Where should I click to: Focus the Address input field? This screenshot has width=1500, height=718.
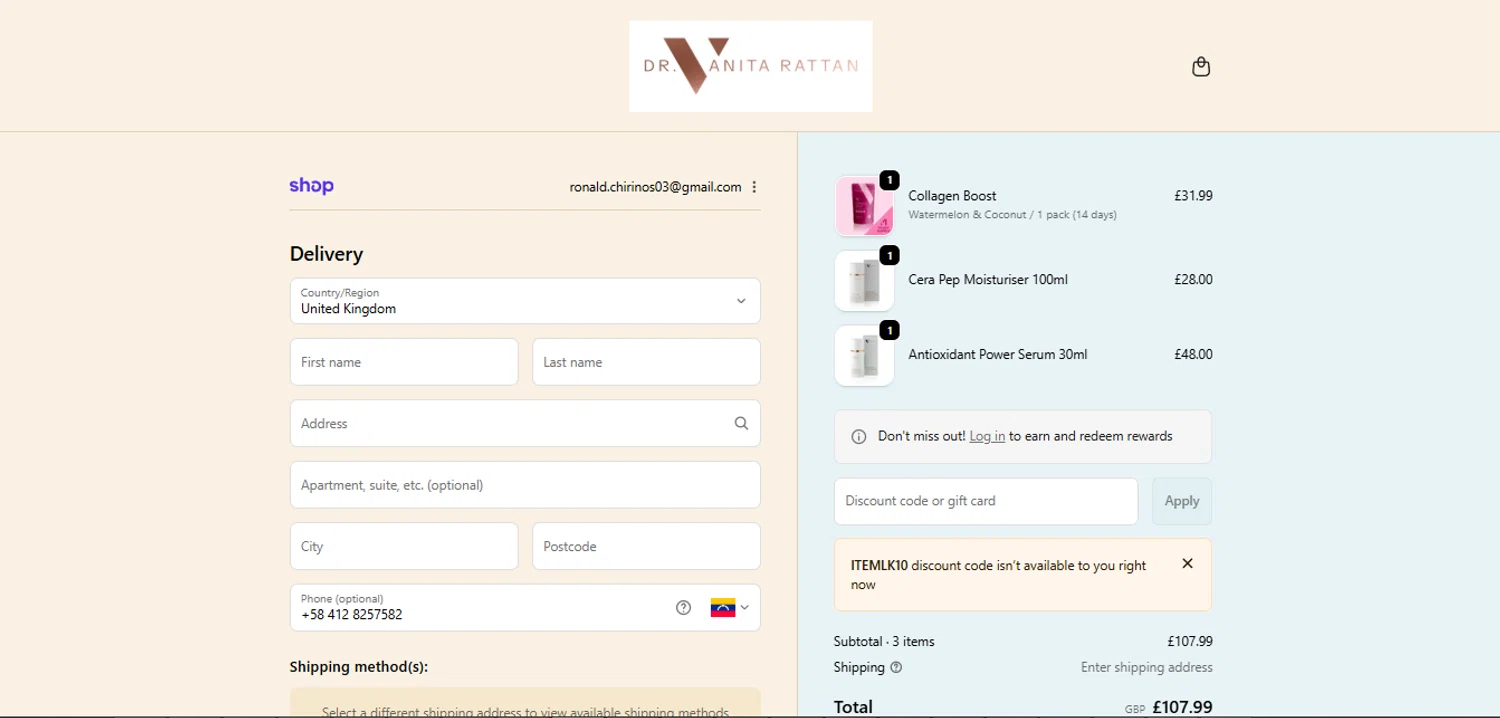tap(525, 423)
